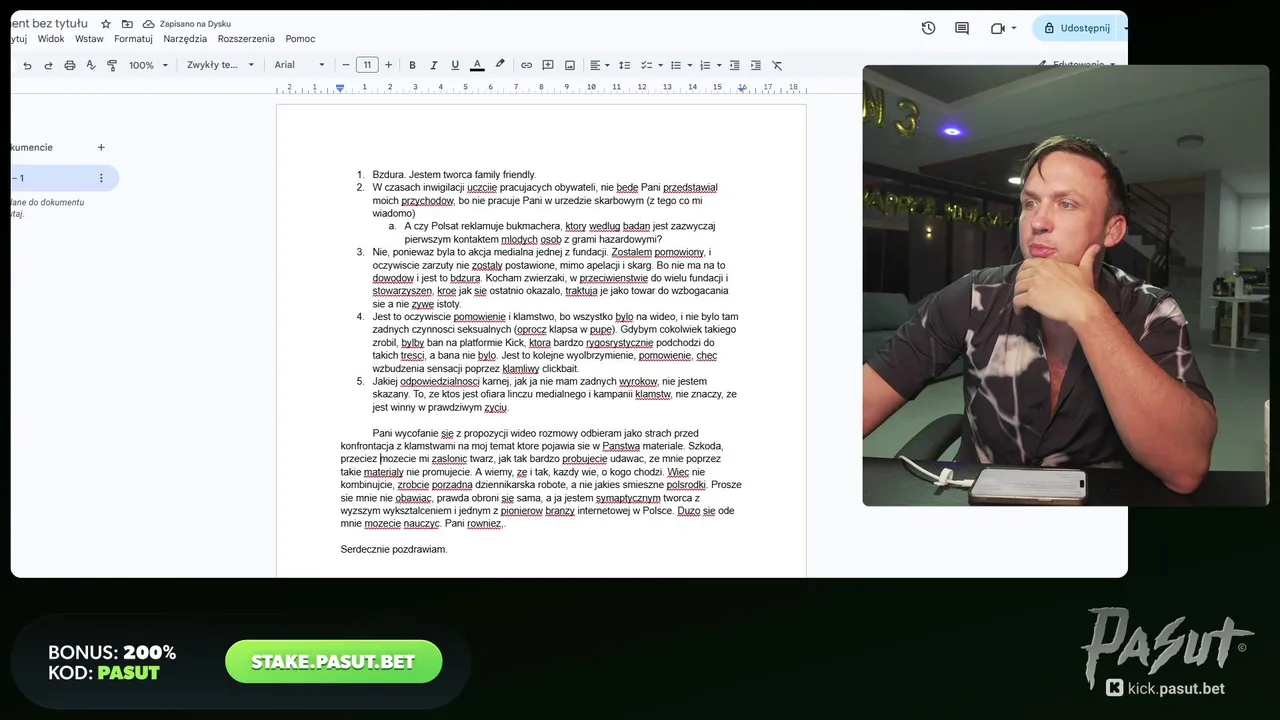
Task: Open the zoom 100% dropdown
Action: coord(147,65)
